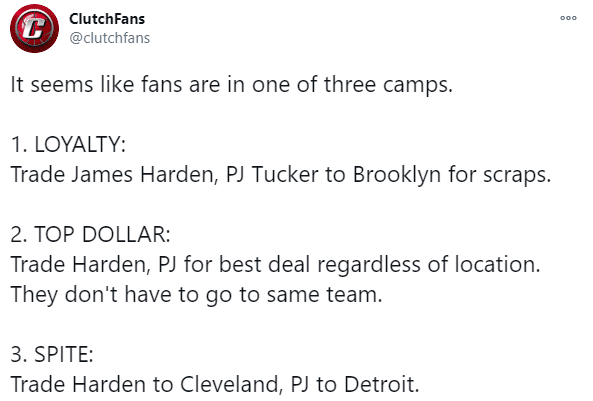Click 'PJ Tucker' in the loyalty line

click(272, 175)
